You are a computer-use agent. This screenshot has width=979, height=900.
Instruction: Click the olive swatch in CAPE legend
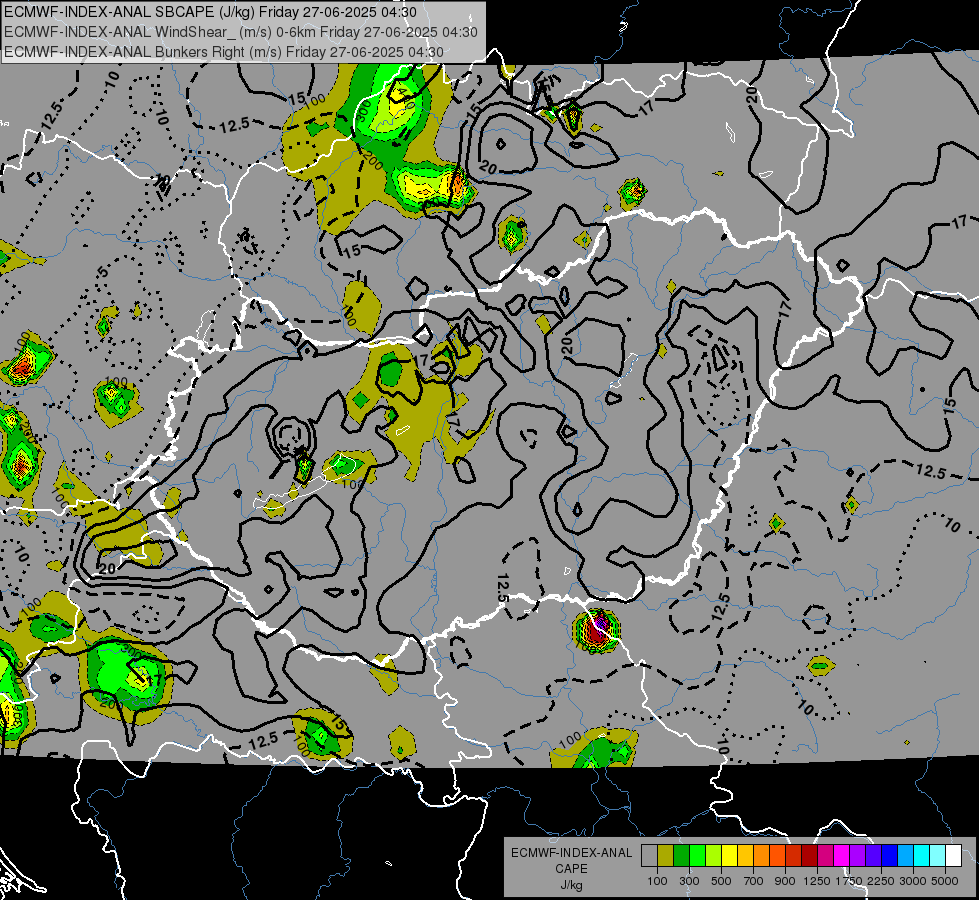[x=666, y=856]
